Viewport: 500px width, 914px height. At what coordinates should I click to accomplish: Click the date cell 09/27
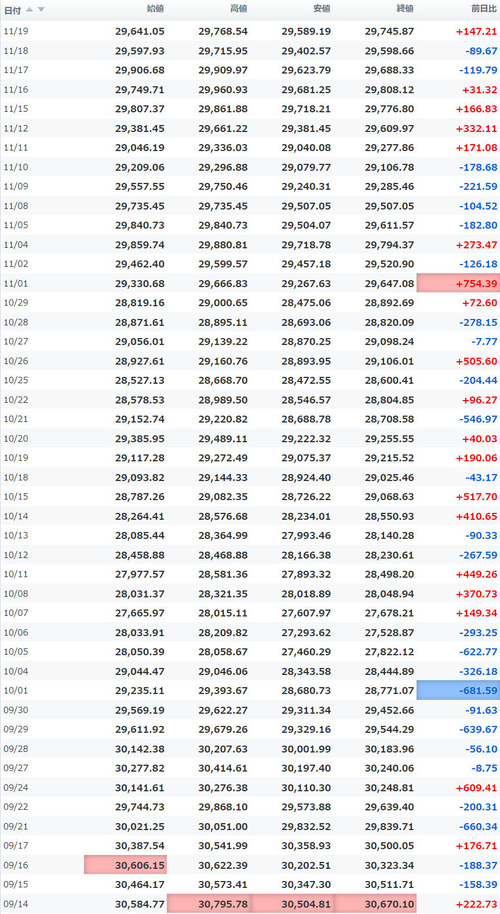tap(16, 768)
